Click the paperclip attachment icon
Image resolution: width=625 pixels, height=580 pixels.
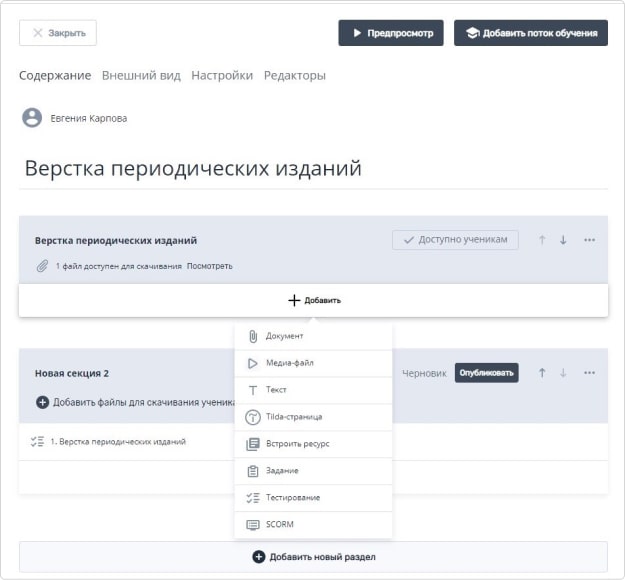42,266
